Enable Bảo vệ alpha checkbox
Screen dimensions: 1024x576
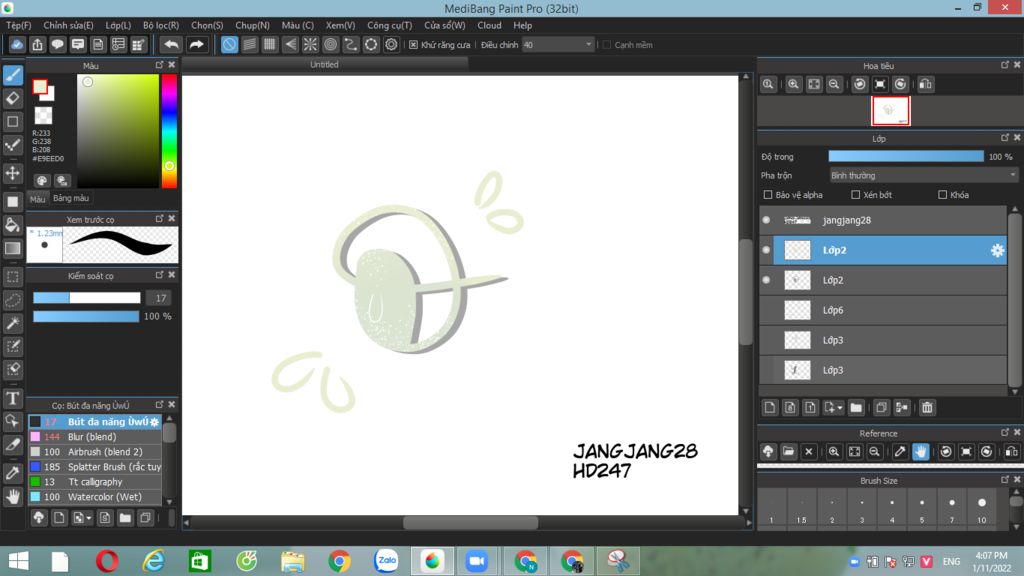[x=768, y=195]
